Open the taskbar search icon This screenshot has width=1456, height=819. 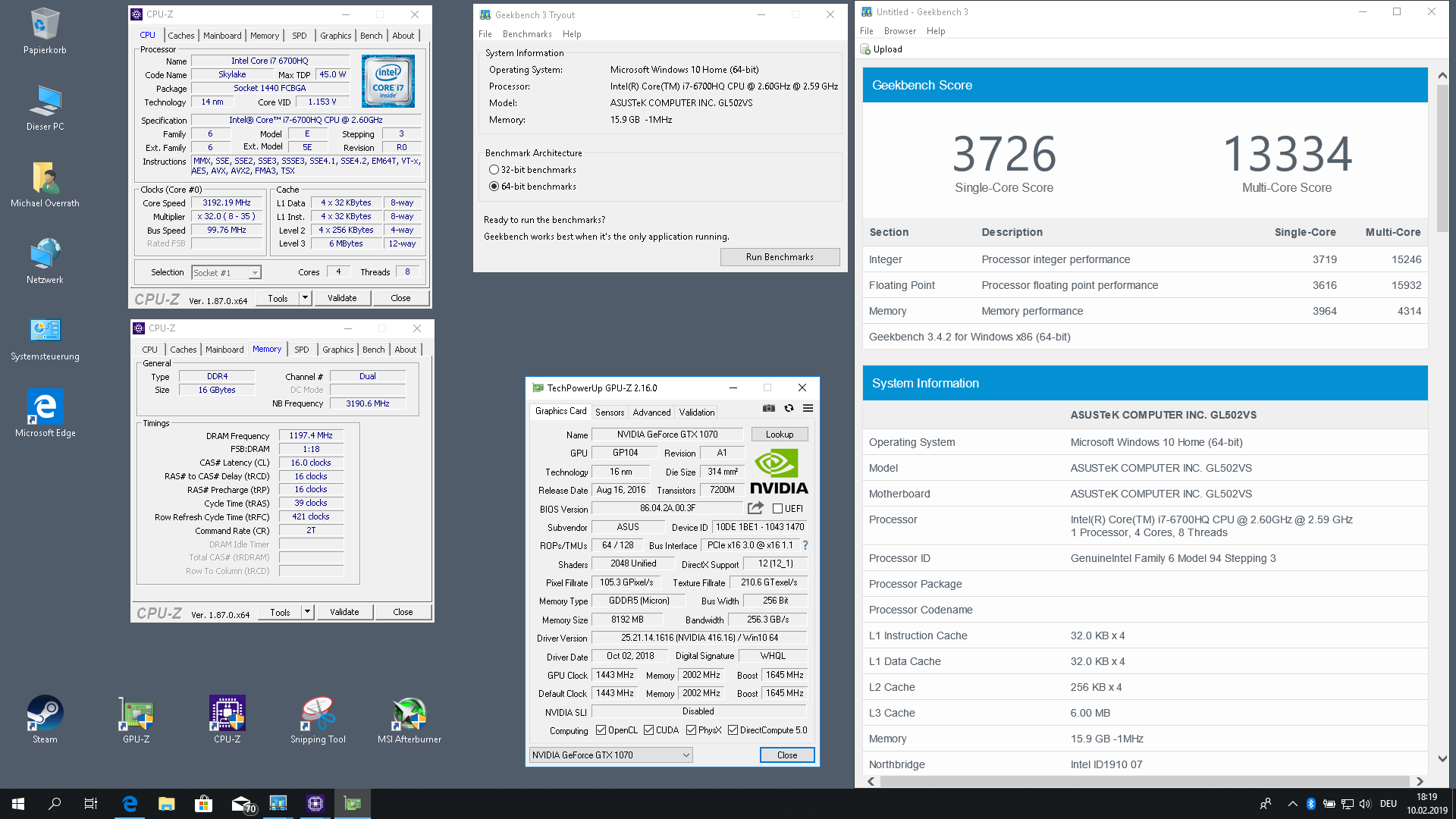tap(55, 804)
